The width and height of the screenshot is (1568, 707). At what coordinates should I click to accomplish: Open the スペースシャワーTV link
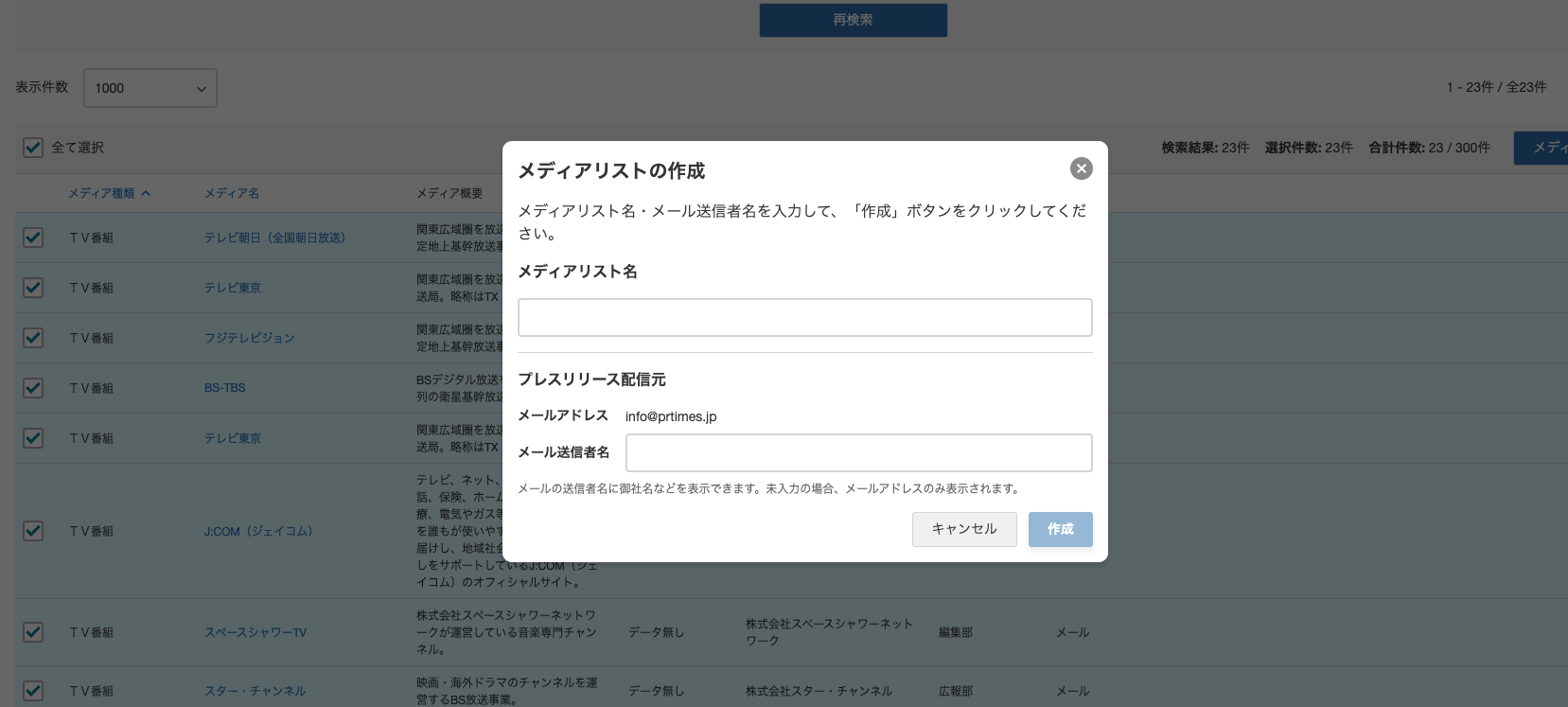255,632
